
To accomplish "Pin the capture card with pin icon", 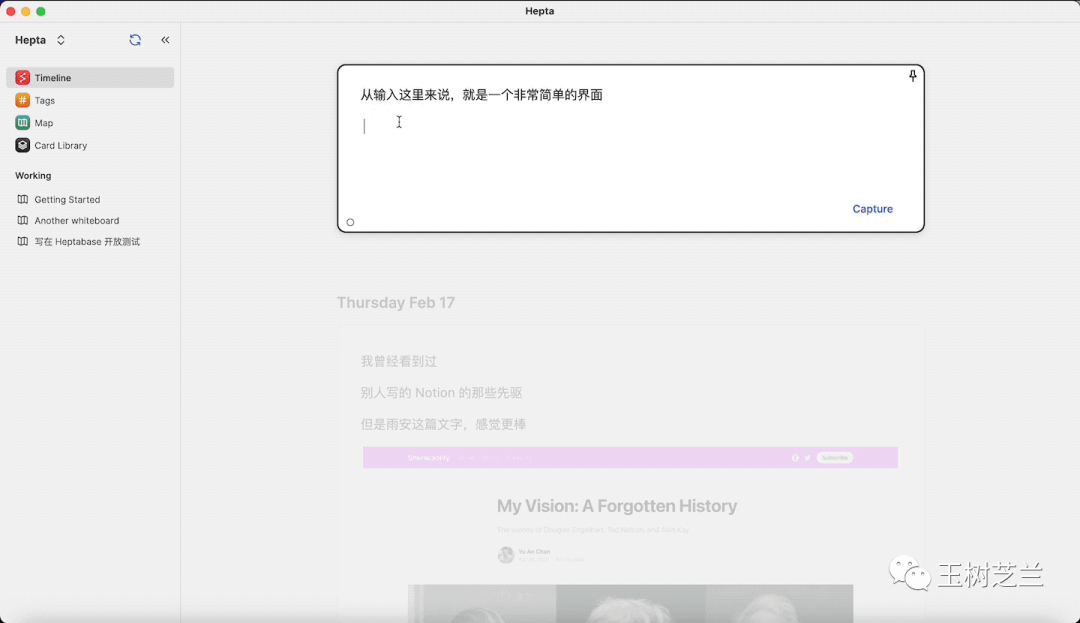I will 913,76.
